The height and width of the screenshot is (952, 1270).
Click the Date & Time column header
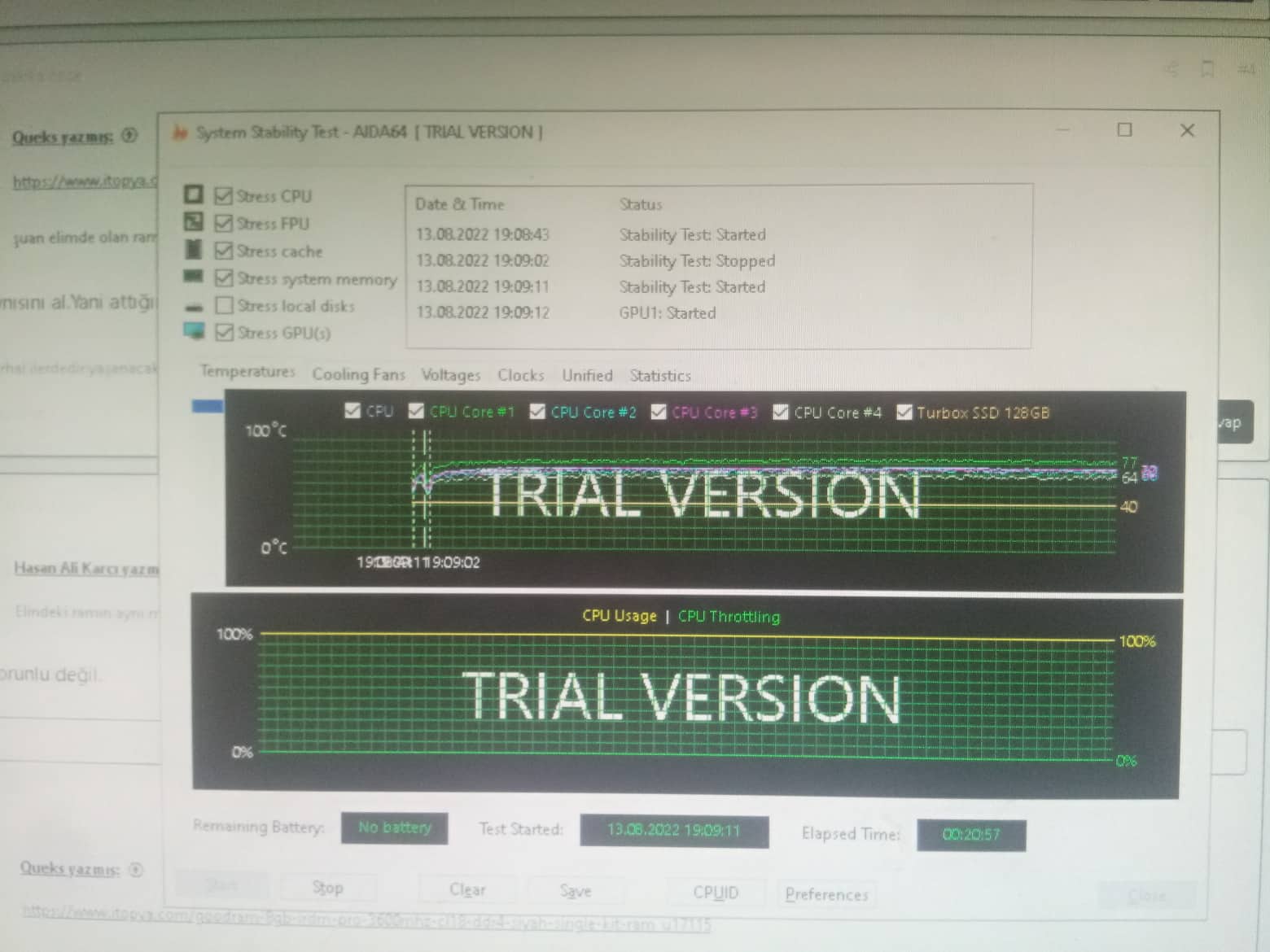coord(460,204)
